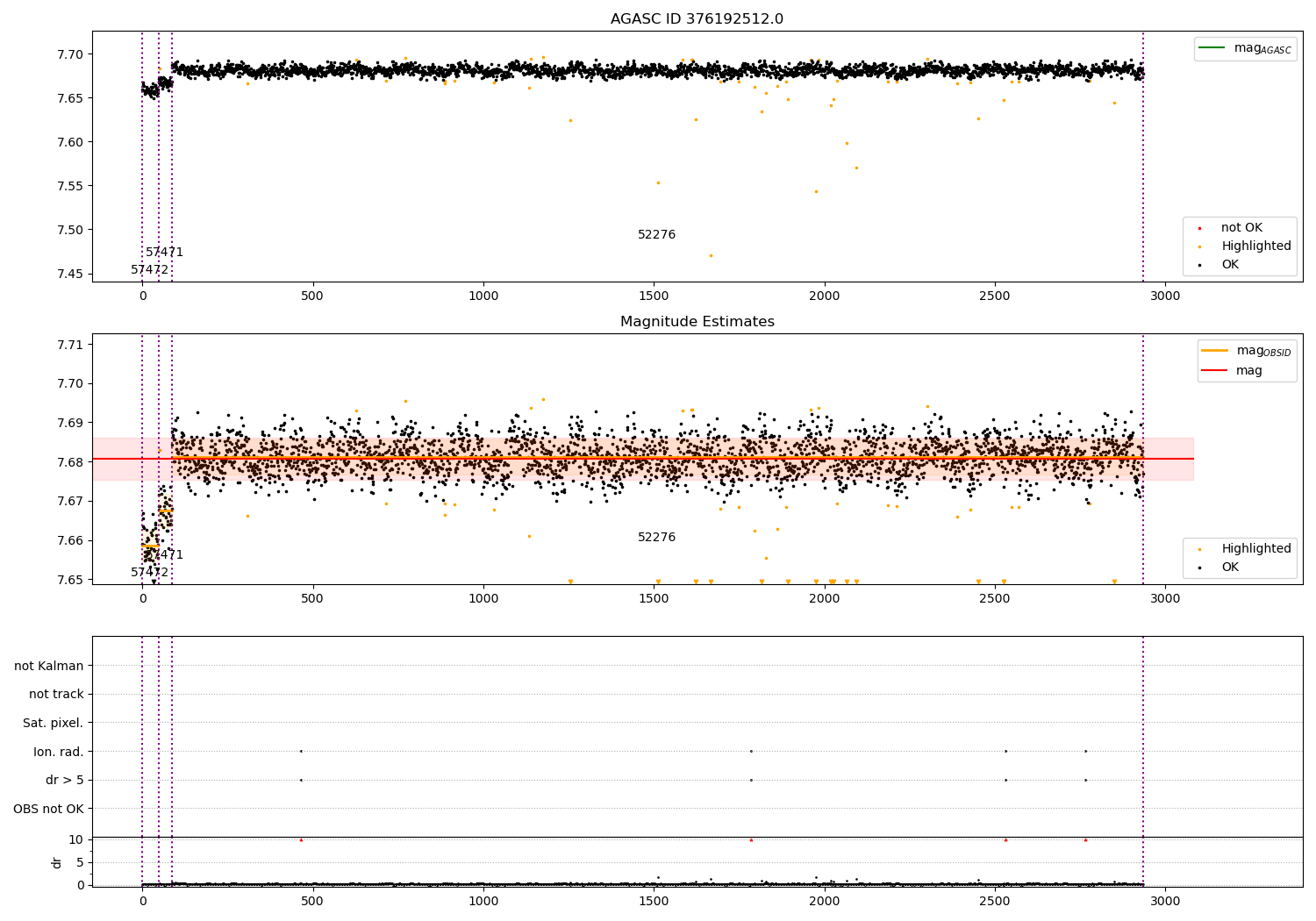Image resolution: width=1316 pixels, height=921 pixels.
Task: Click the 'AGASC ID 376192512.0' plot title
Action: point(697,19)
